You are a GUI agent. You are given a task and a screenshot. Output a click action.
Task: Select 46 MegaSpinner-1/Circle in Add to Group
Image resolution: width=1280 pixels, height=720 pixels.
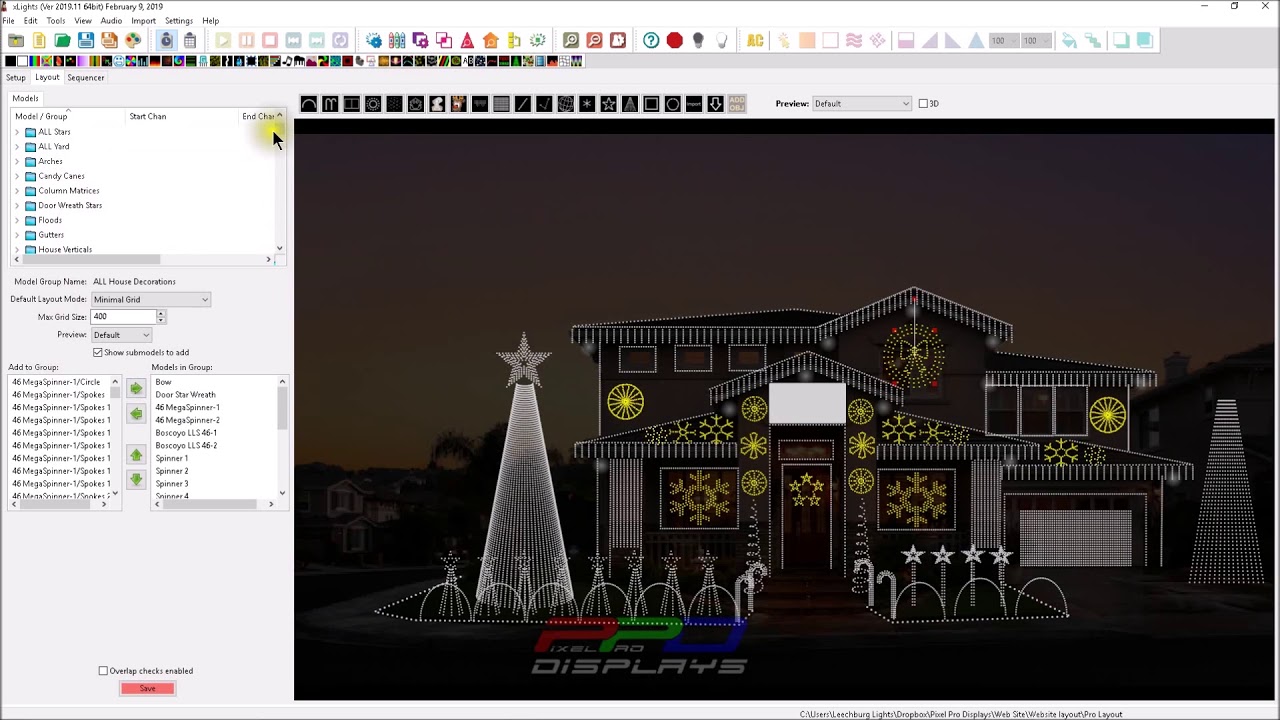click(56, 382)
